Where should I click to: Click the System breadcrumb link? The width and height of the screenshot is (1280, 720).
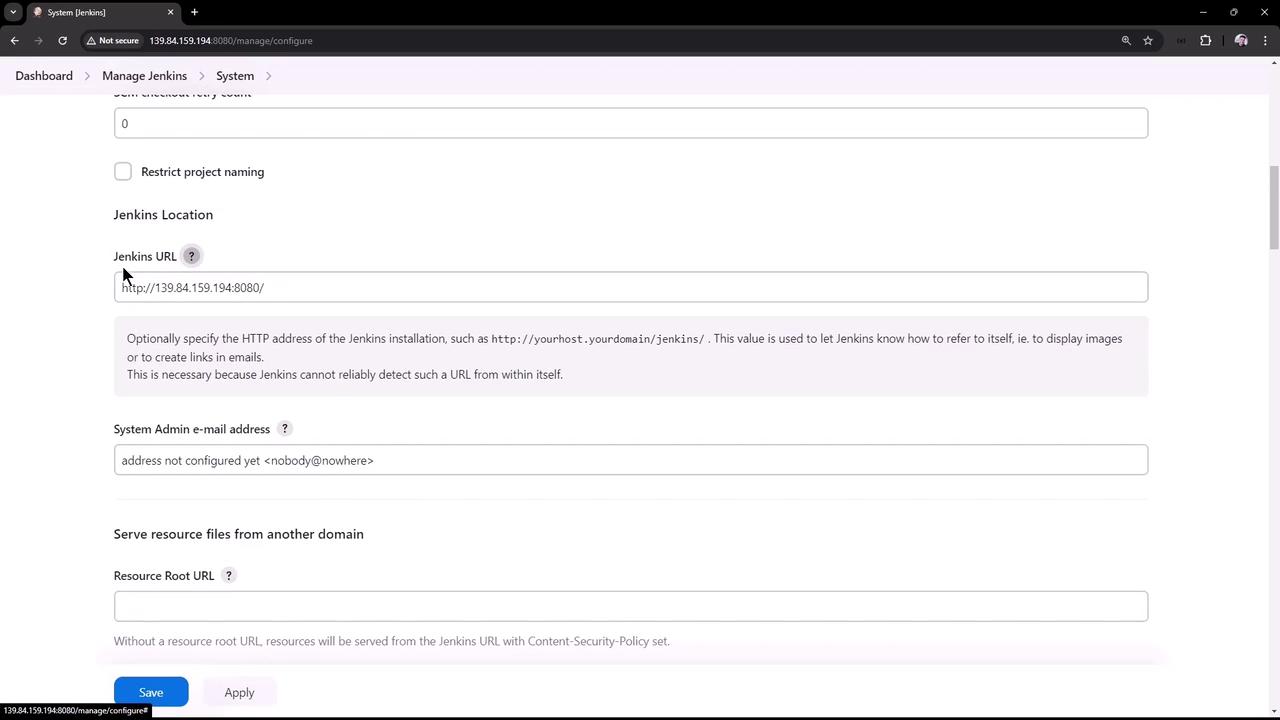[x=235, y=76]
